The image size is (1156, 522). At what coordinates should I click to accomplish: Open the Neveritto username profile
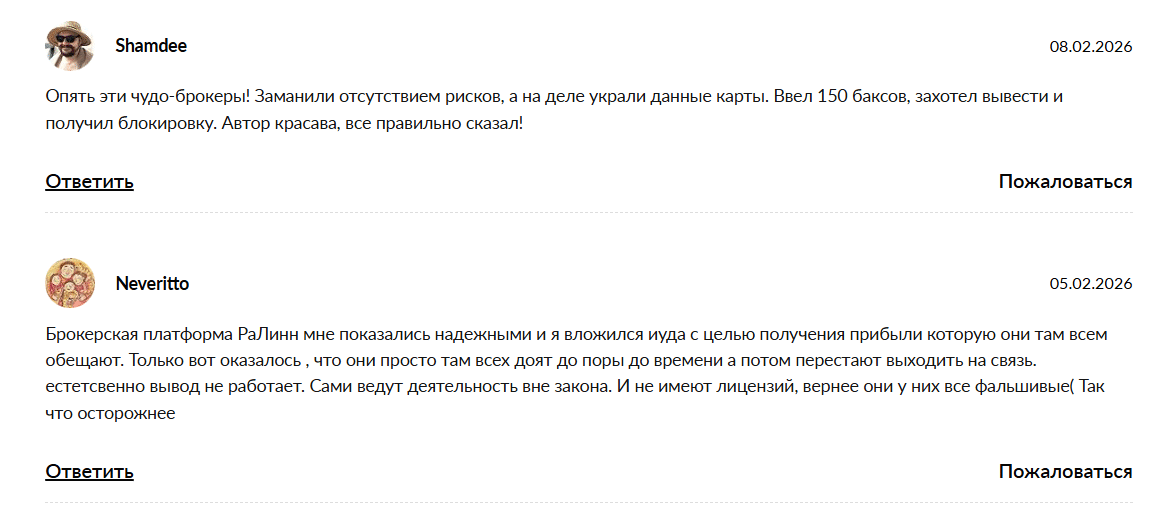point(152,284)
